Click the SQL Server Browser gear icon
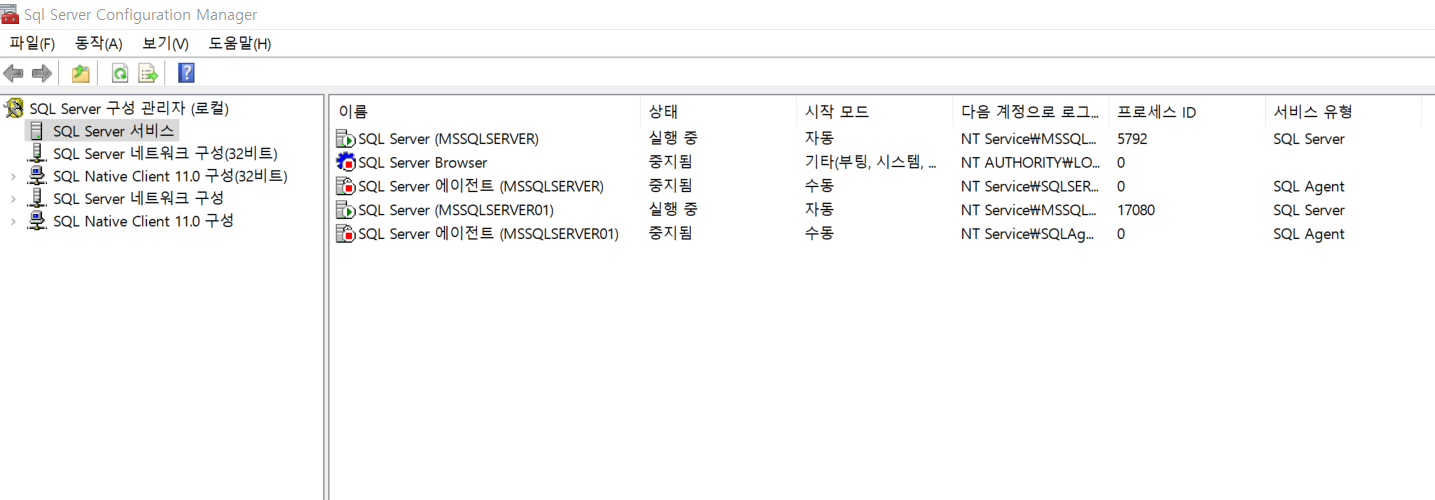The height and width of the screenshot is (500, 1435). (345, 162)
